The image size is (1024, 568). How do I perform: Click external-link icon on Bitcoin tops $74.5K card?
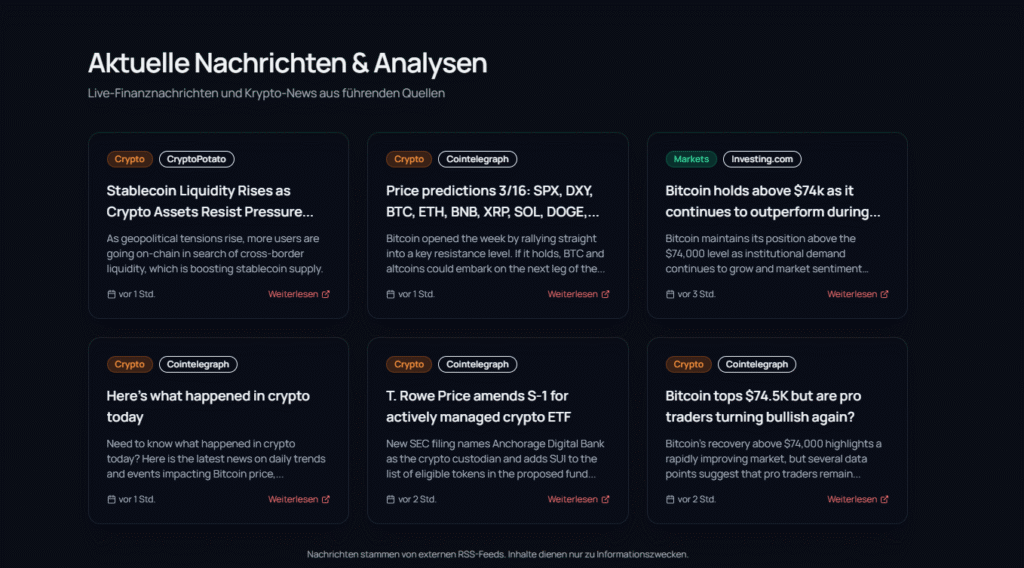click(x=885, y=500)
